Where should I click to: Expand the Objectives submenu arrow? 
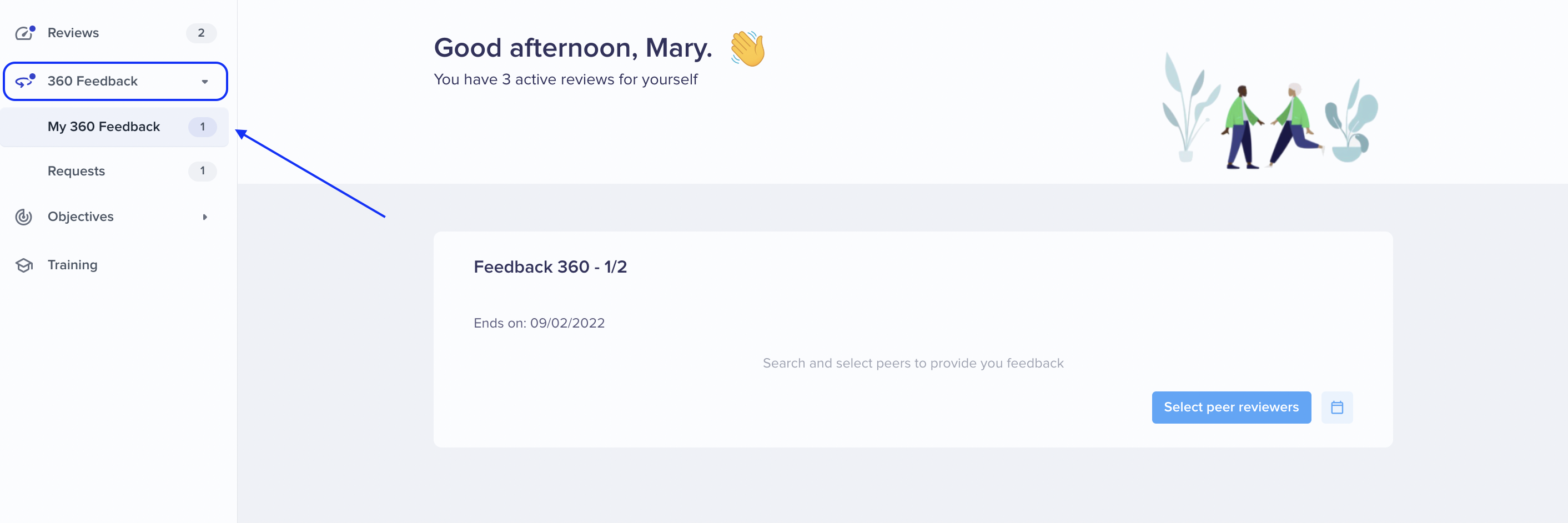(x=205, y=217)
